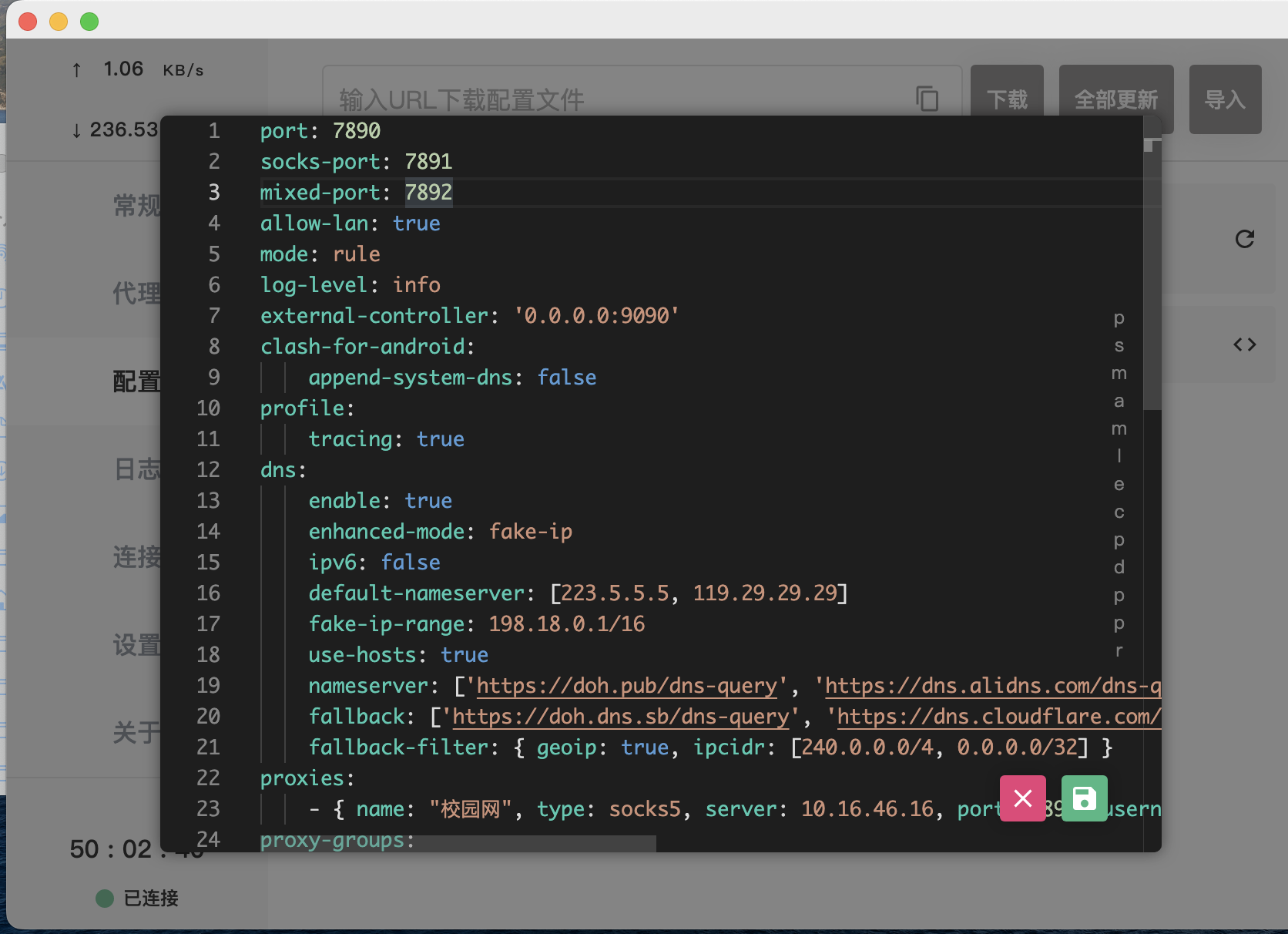1288x934 pixels.
Task: Click 'fake-ip' enhanced-mode value
Action: point(531,531)
